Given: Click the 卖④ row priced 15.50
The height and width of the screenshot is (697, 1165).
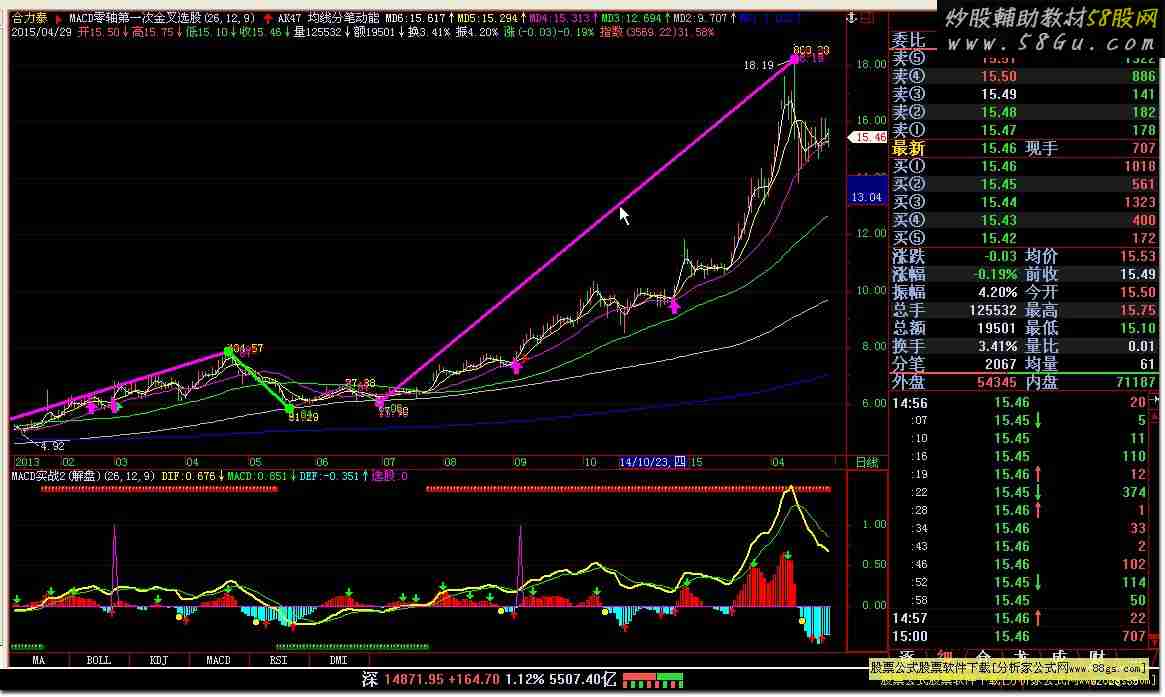Looking at the screenshot, I should coord(1024,77).
